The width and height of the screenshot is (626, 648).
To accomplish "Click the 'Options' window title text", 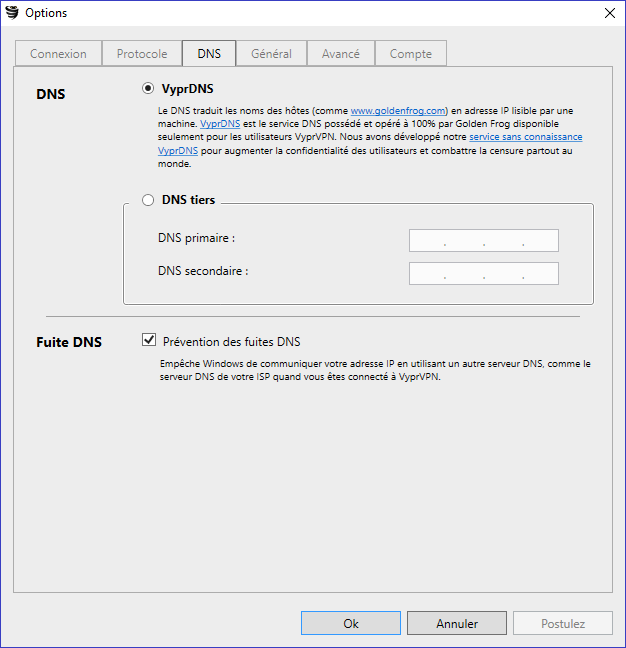I will click(x=46, y=13).
